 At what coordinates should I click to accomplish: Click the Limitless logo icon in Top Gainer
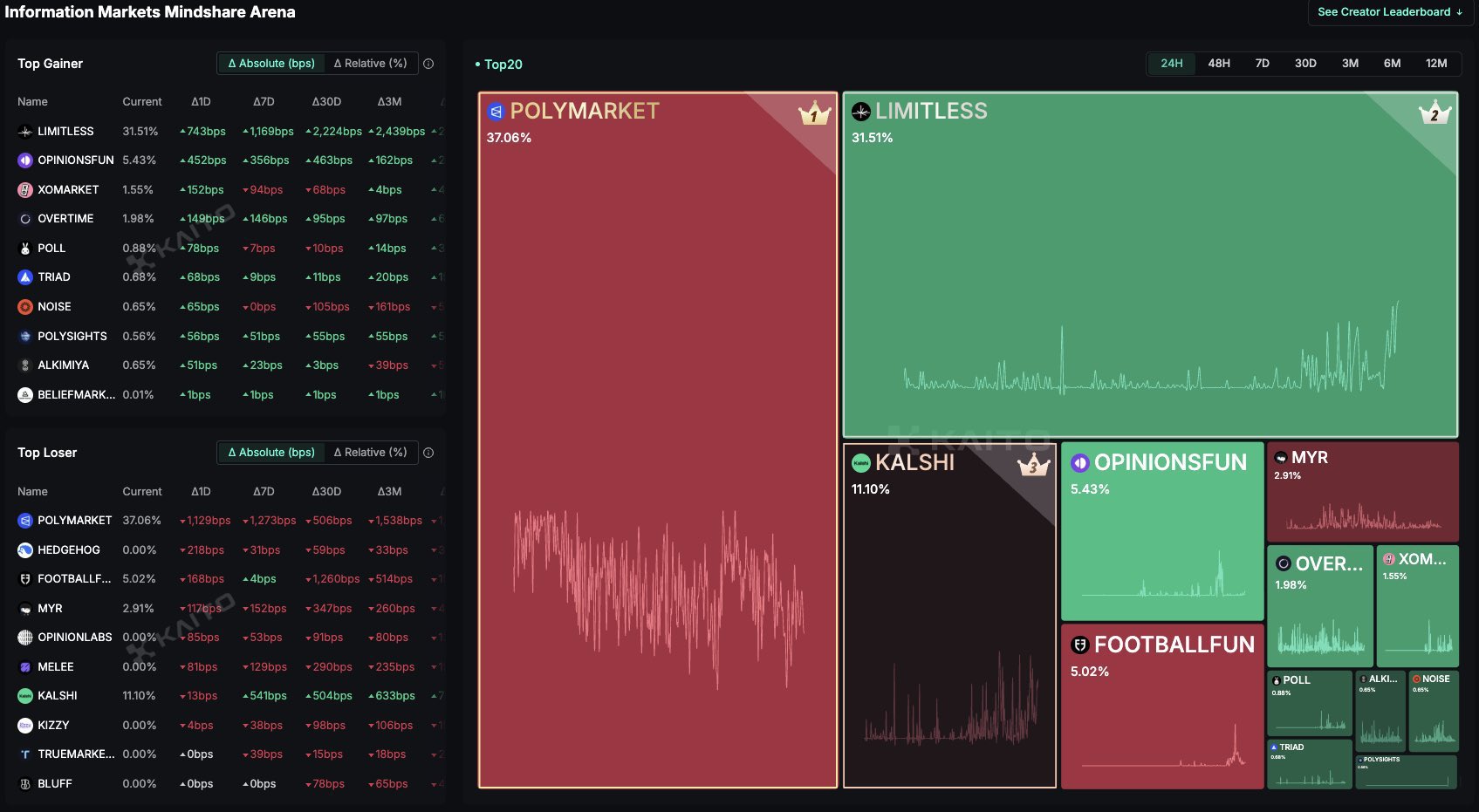25,132
